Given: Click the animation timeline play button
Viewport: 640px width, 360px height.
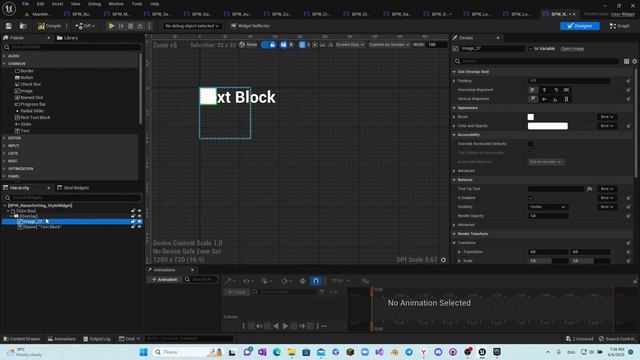Looking at the screenshot, I should pos(285,326).
